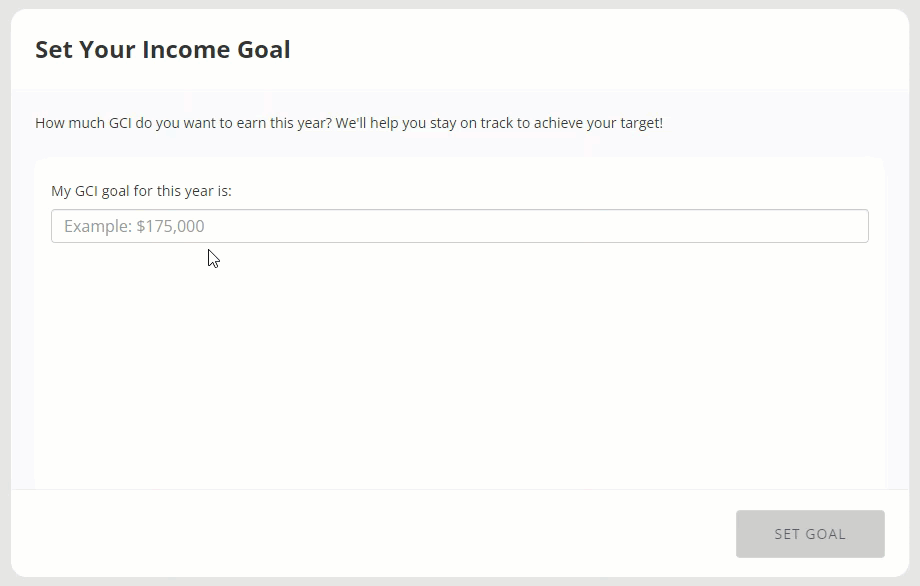Click the 'My GCI goal for this year is:' label
Screen dimensions: 920x586
point(141,190)
